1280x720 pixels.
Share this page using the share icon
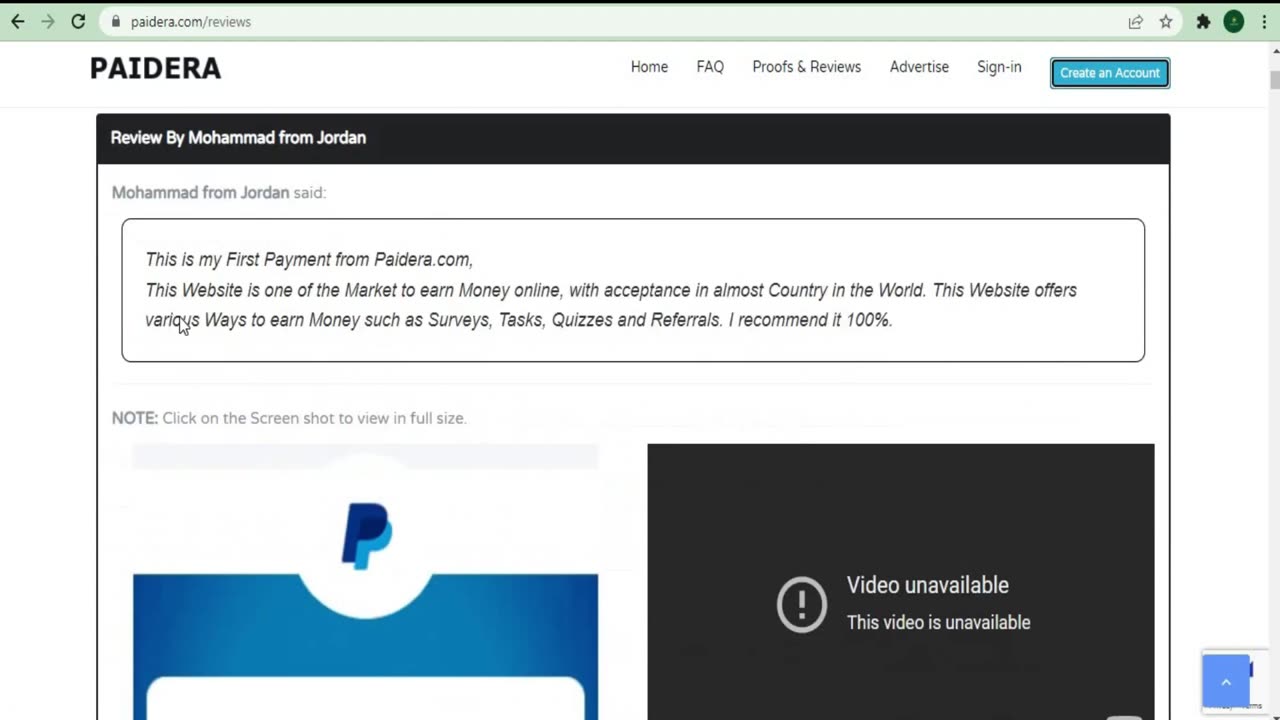click(1136, 21)
